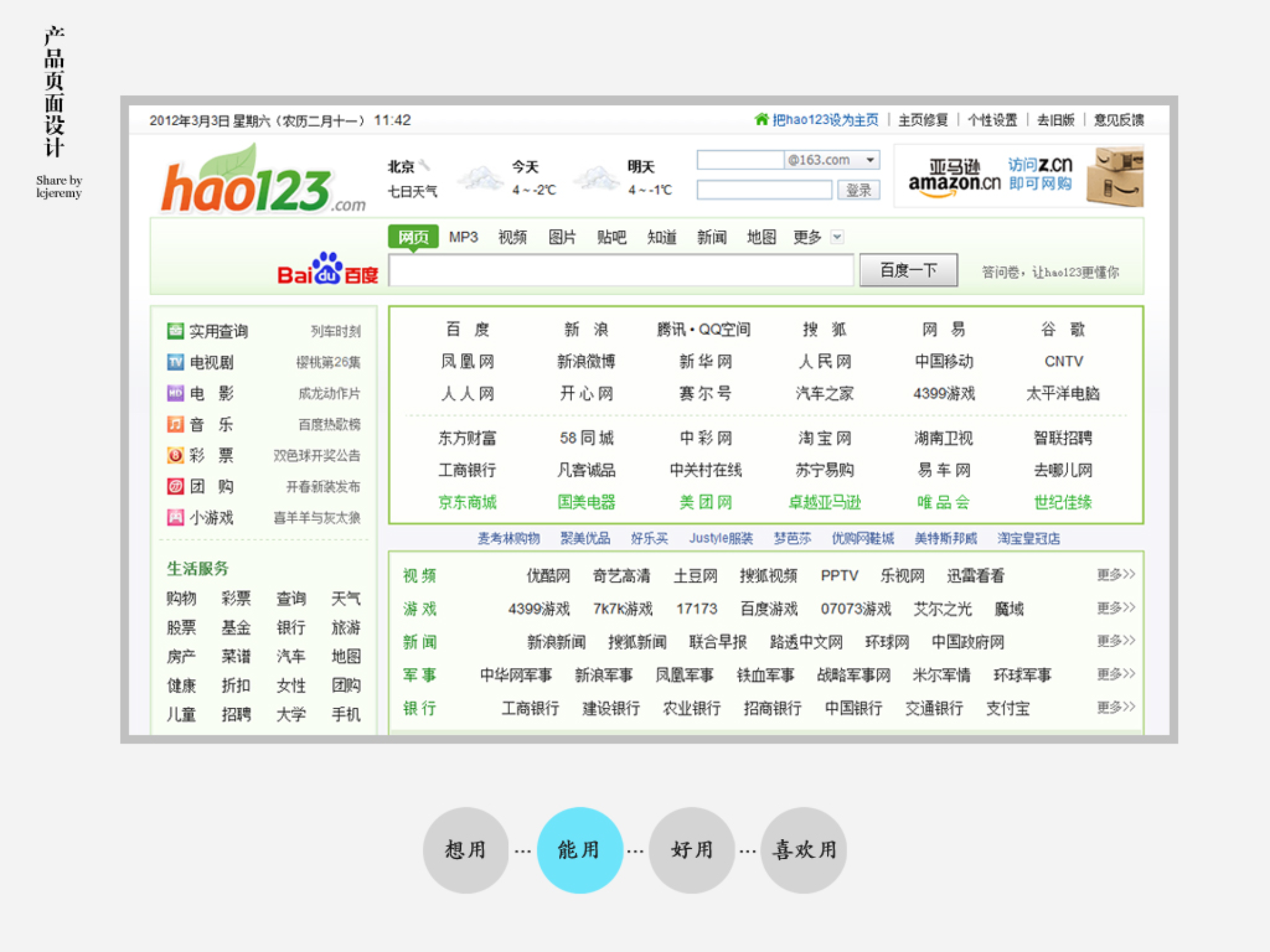Click the 音乐 music note icon
Screen dimensions: 1270x952
click(175, 424)
